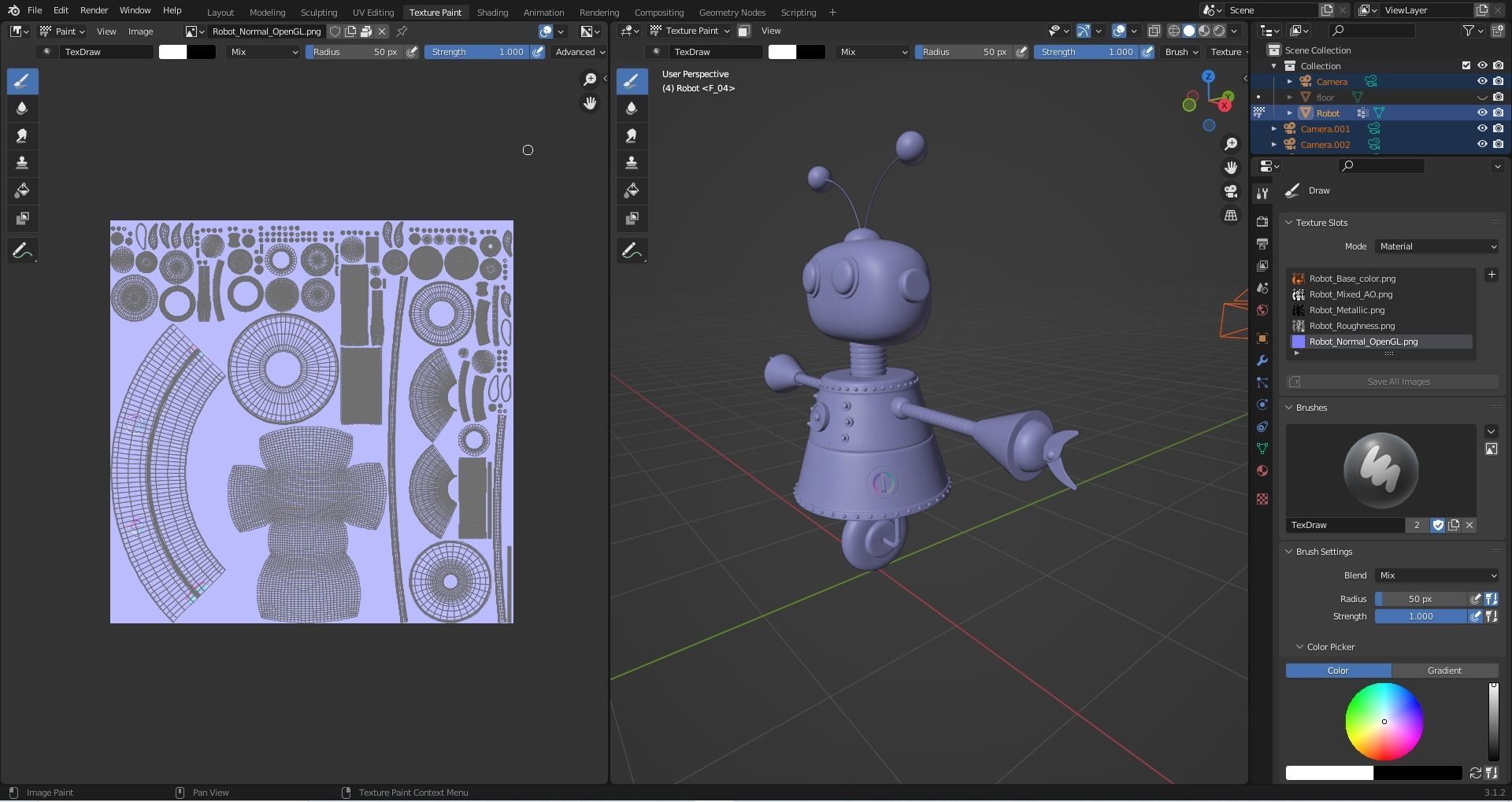Open Texture Paint mode dropdown in viewport
Viewport: 1512px width, 802px height.
(689, 31)
